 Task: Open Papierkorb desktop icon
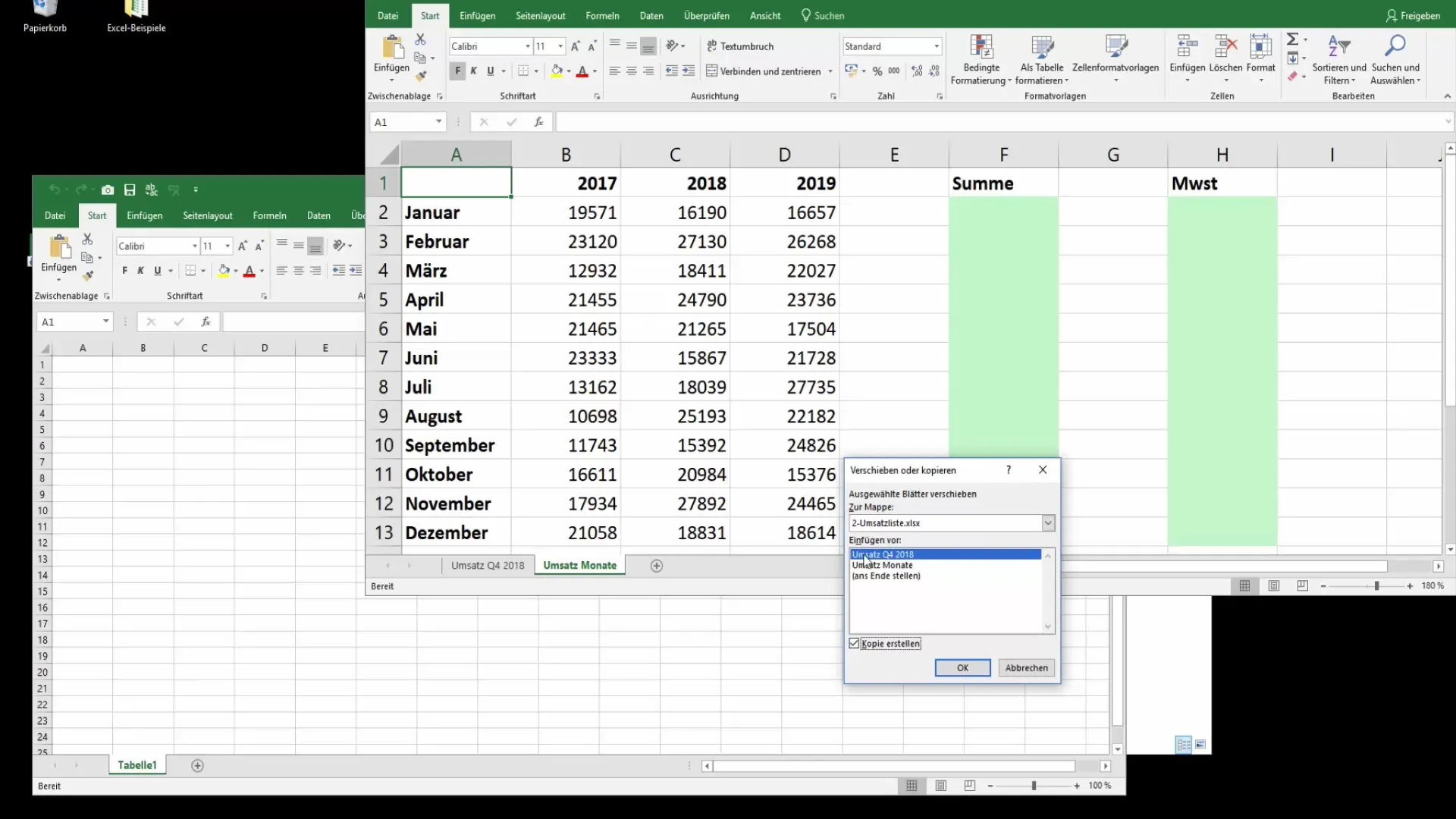45,17
